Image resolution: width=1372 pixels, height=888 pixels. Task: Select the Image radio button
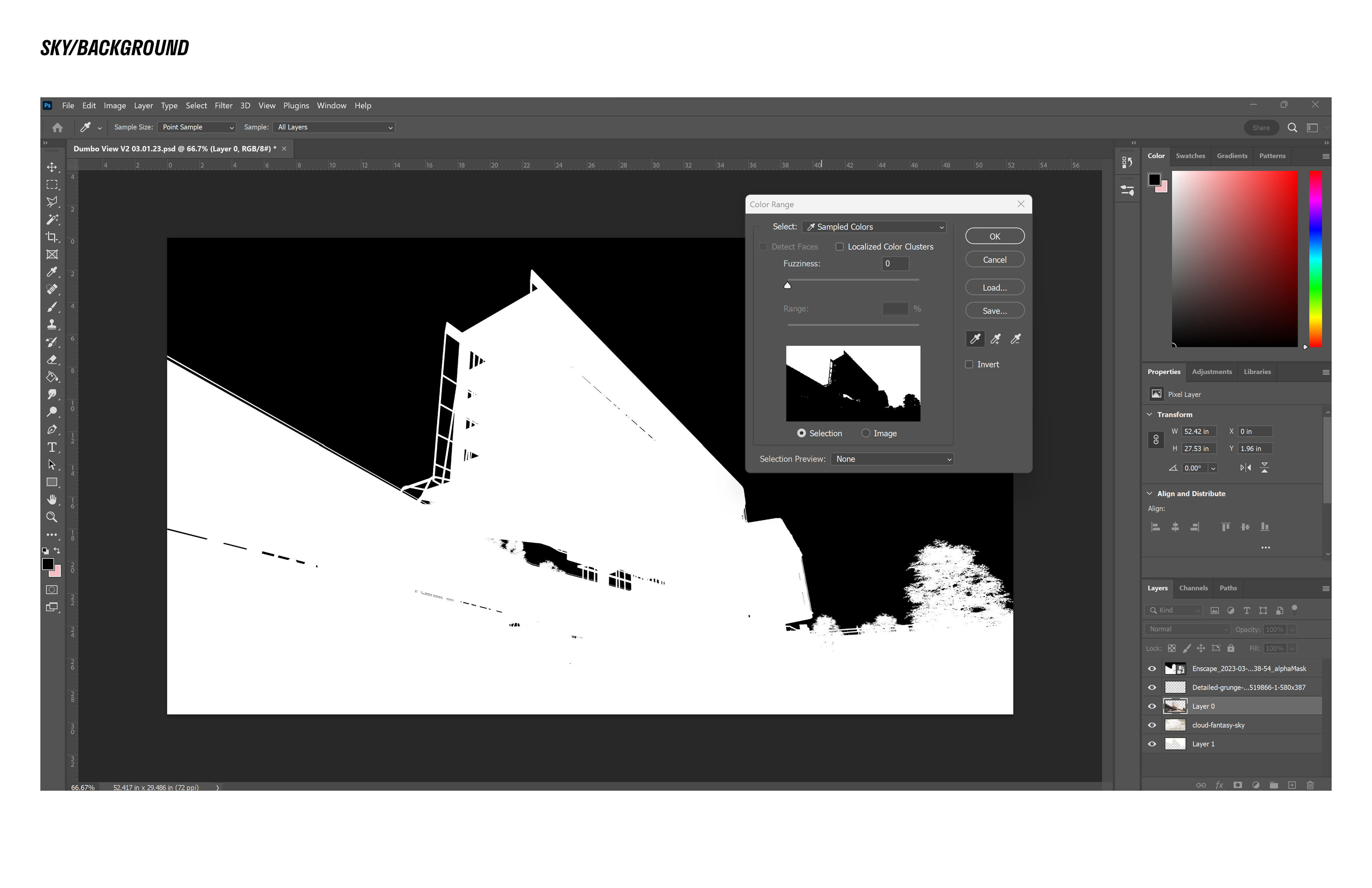tap(866, 433)
